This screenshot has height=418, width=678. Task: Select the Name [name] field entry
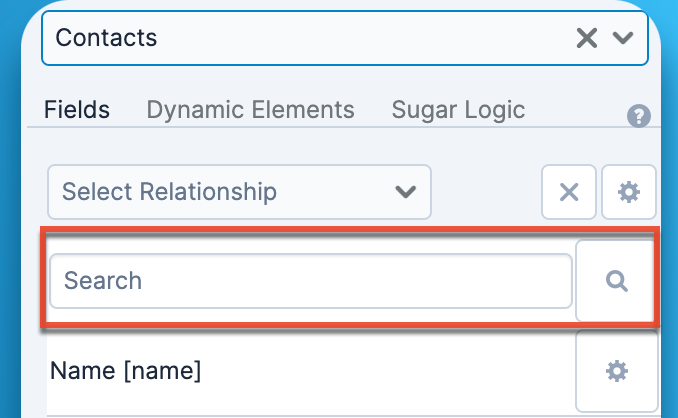(126, 371)
